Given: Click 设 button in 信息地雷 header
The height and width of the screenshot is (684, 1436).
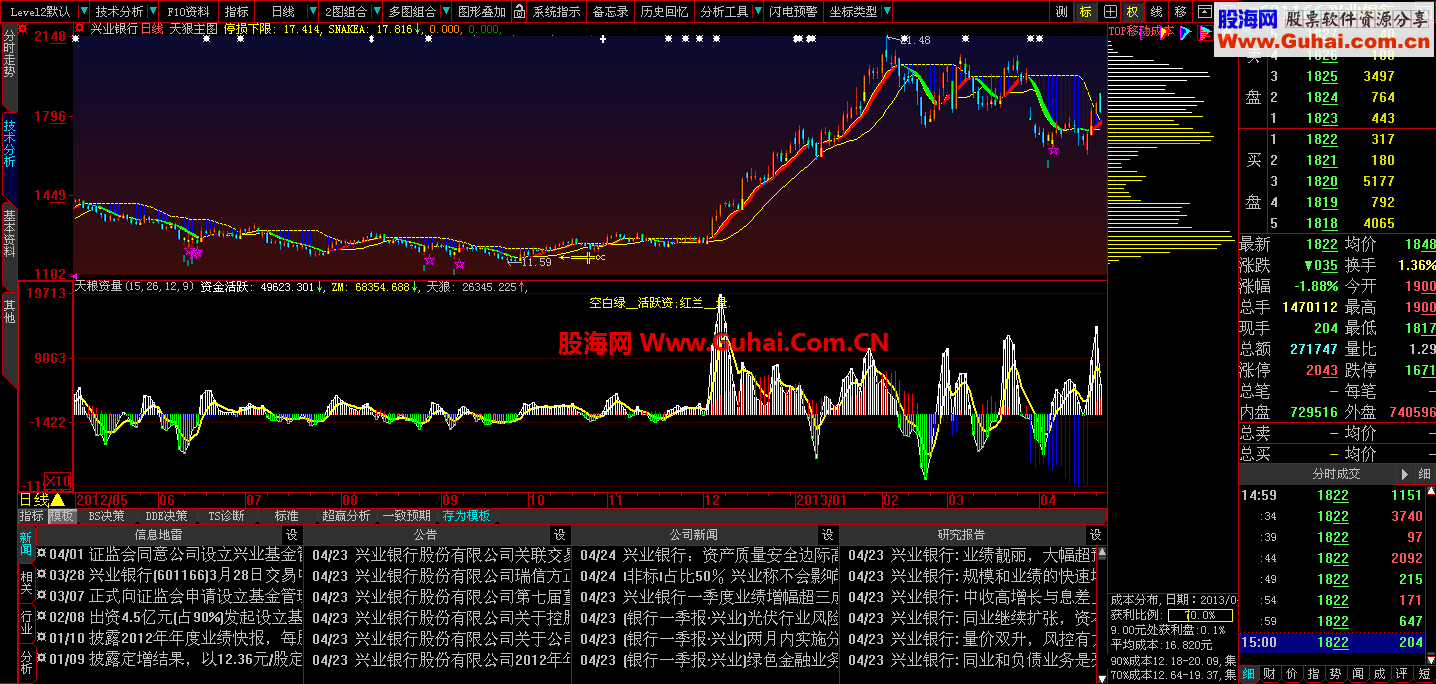Looking at the screenshot, I should [292, 535].
